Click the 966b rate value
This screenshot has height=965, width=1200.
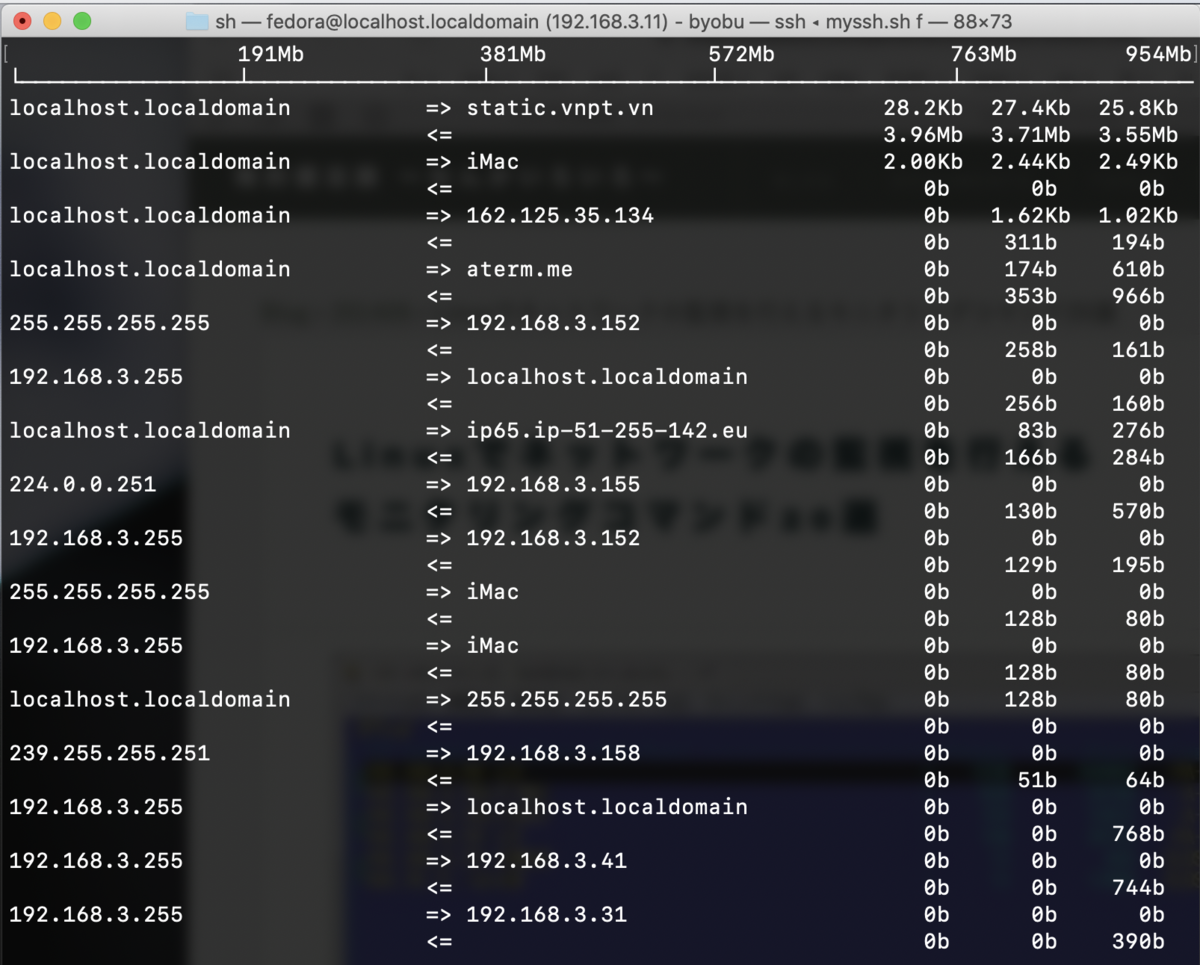point(1138,296)
